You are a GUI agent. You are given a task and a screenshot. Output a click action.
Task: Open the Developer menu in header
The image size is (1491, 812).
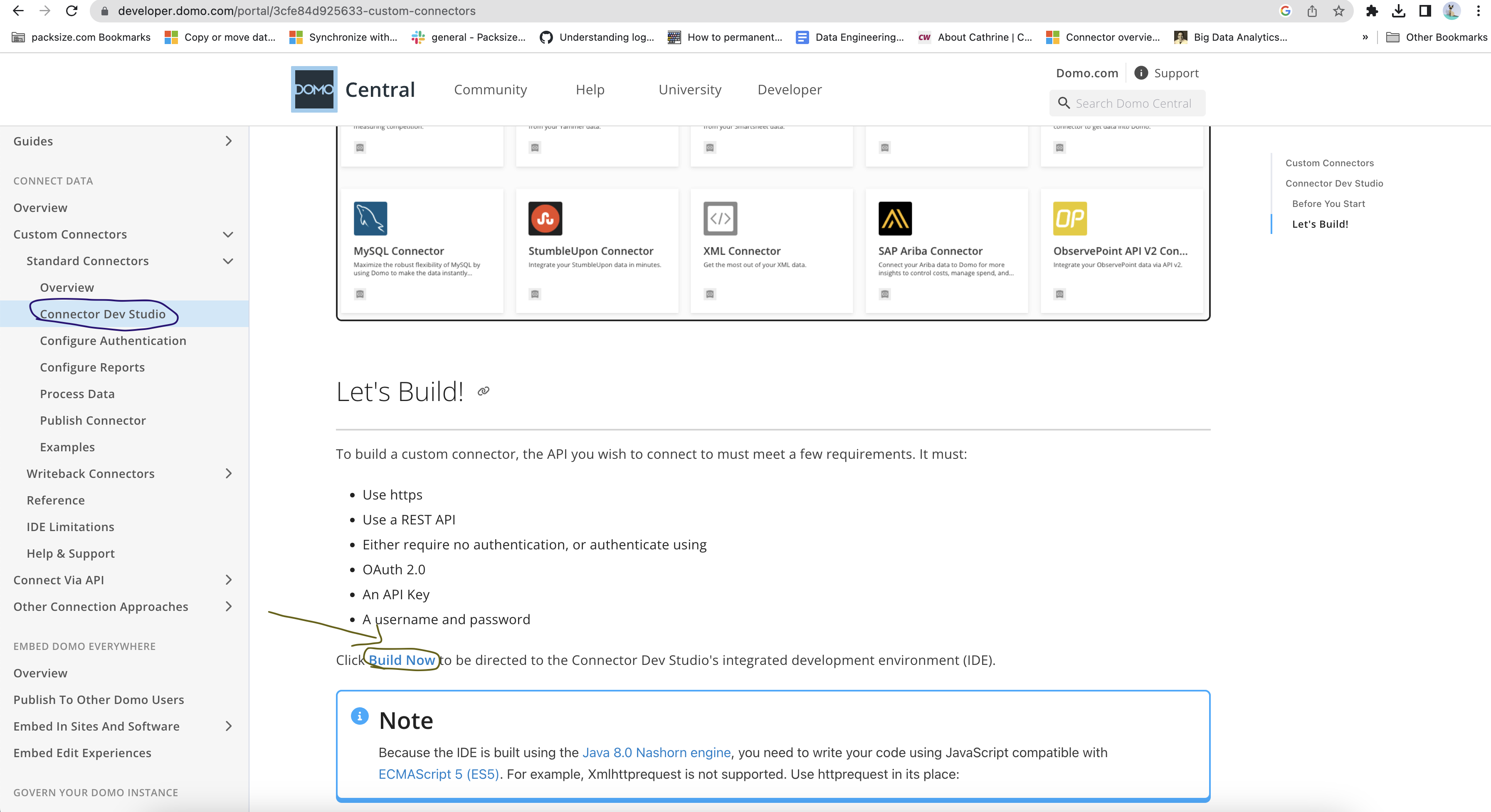pos(790,90)
